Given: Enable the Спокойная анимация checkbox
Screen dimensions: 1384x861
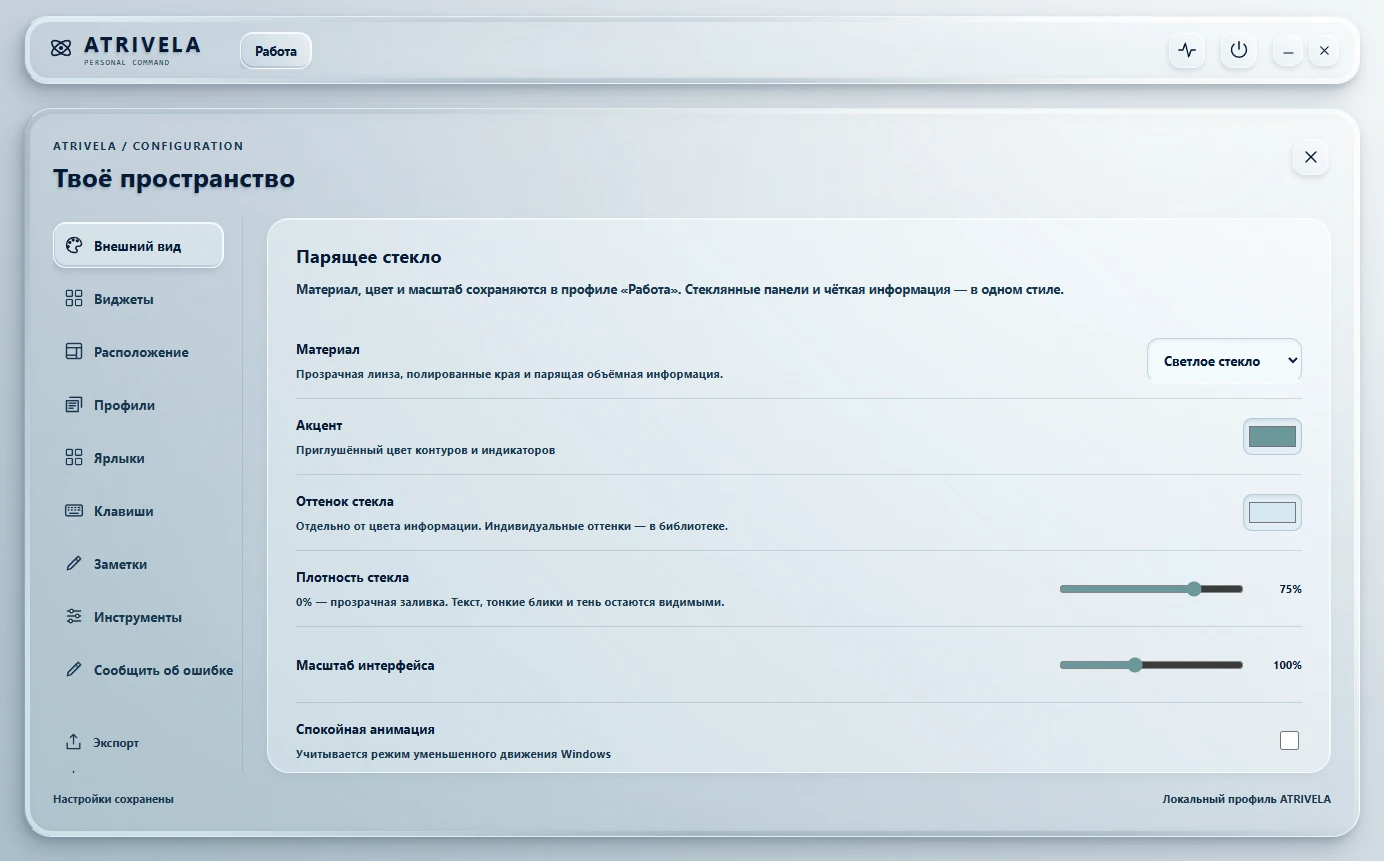Looking at the screenshot, I should point(1290,740).
